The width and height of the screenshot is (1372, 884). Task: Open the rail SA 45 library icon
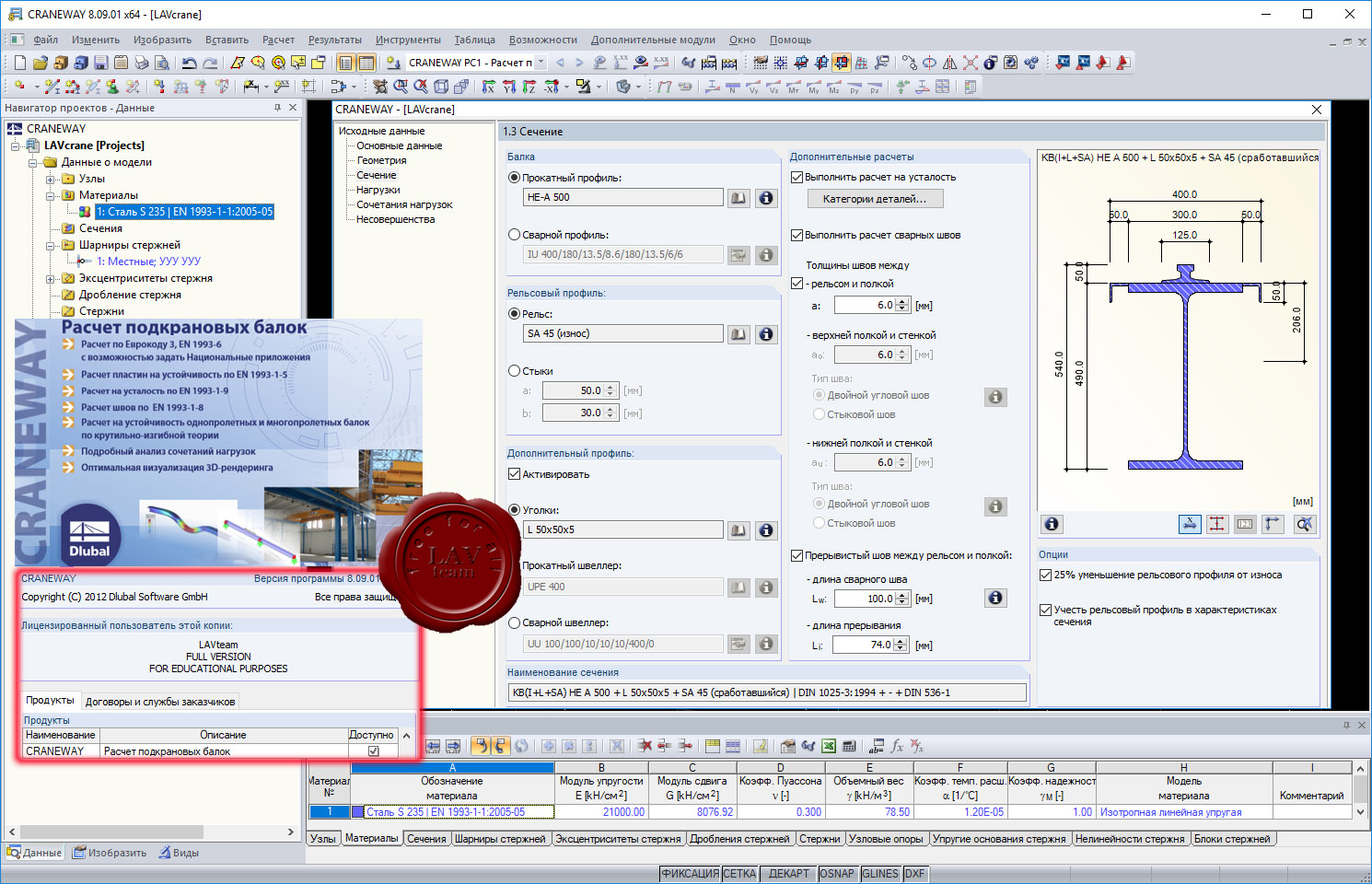point(738,334)
